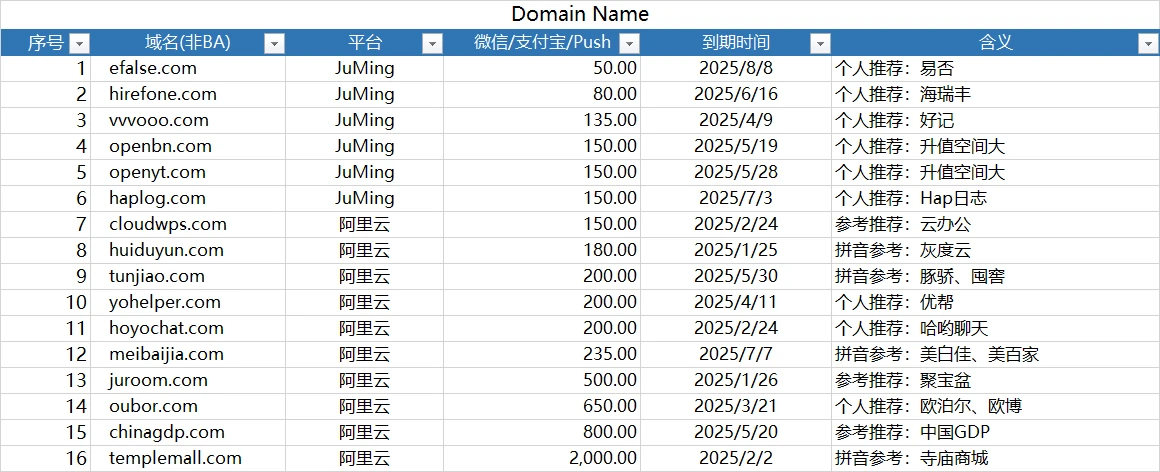
Task: Expand the 平台 column filter arrow
Action: point(432,43)
